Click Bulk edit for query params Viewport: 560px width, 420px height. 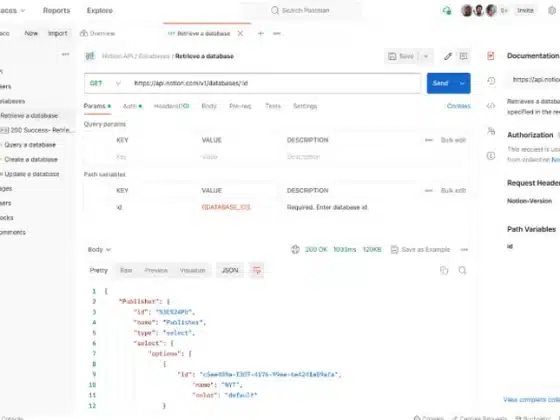tap(453, 140)
